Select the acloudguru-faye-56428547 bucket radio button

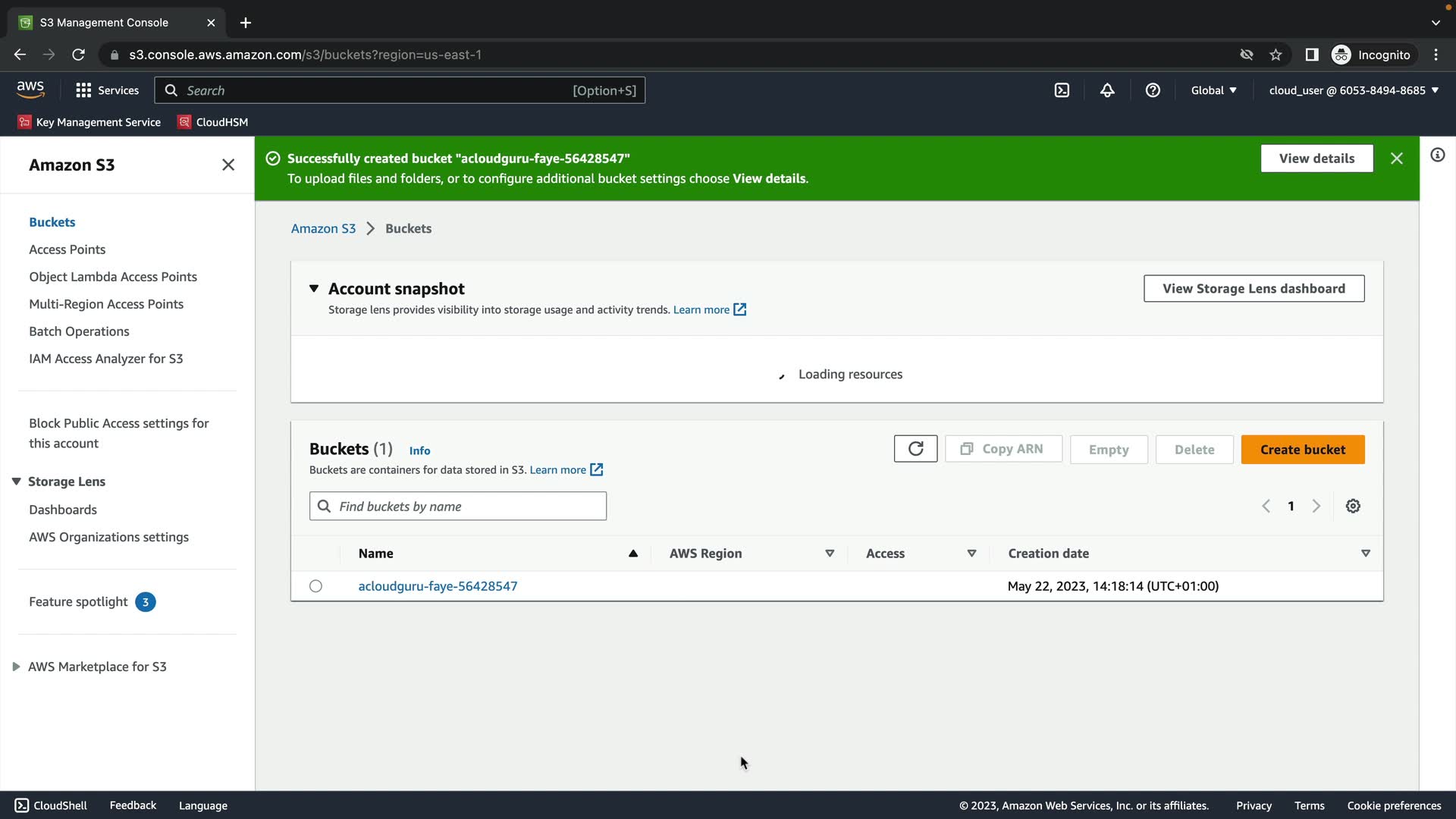pyautogui.click(x=315, y=586)
